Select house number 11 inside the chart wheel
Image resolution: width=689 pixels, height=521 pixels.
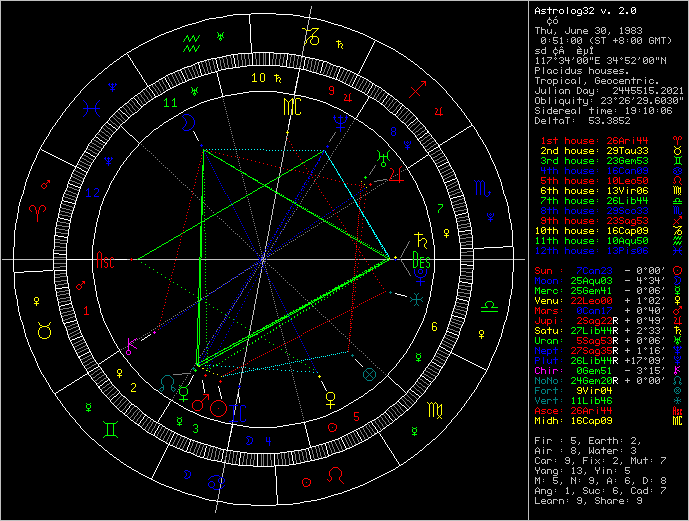click(x=171, y=102)
